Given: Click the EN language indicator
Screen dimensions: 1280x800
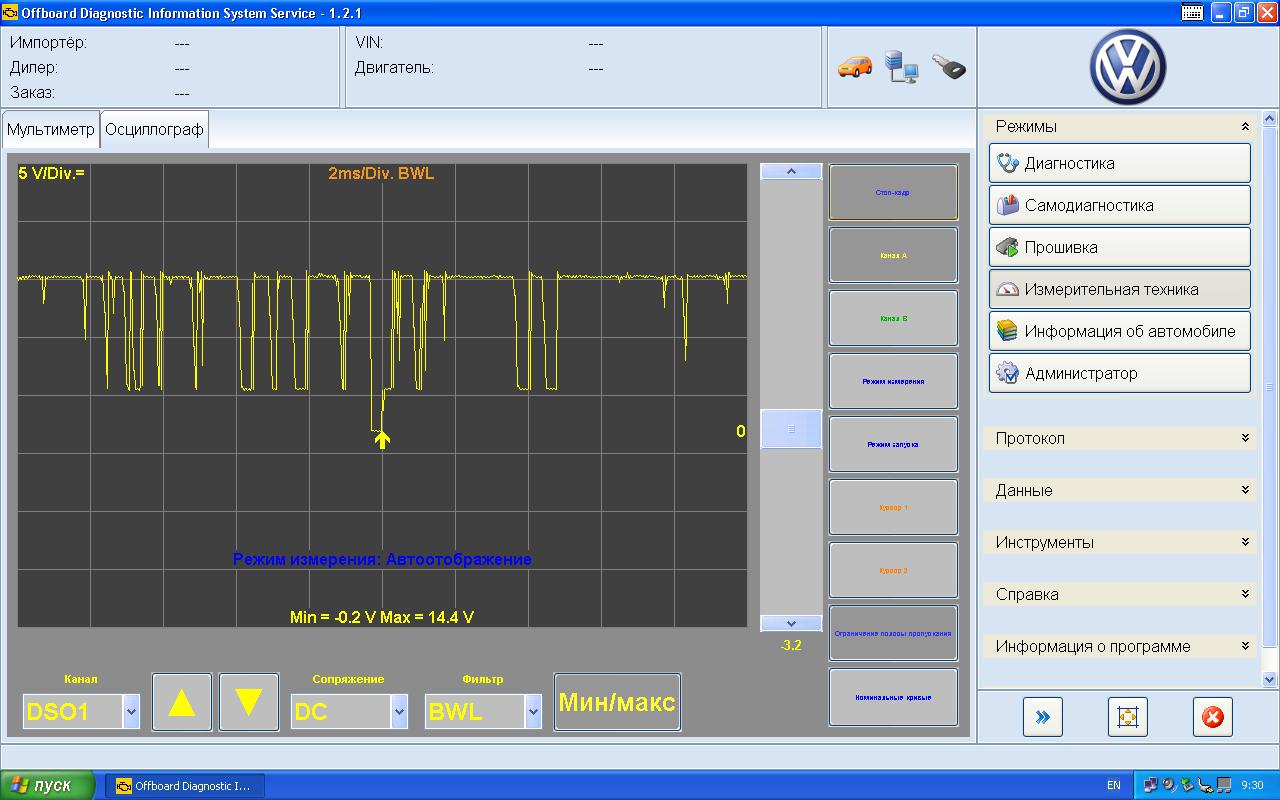Looking at the screenshot, I should point(1114,785).
